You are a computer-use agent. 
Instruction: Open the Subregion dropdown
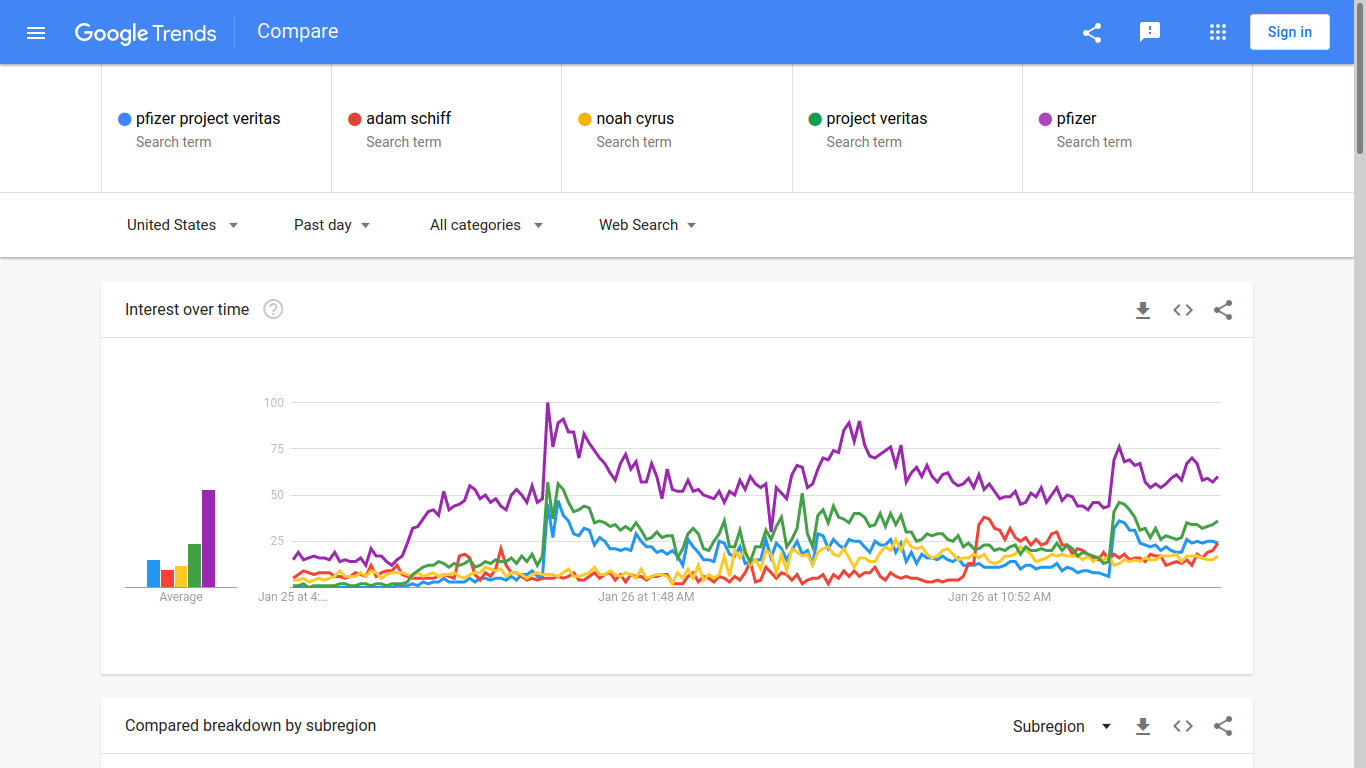pyautogui.click(x=1062, y=726)
